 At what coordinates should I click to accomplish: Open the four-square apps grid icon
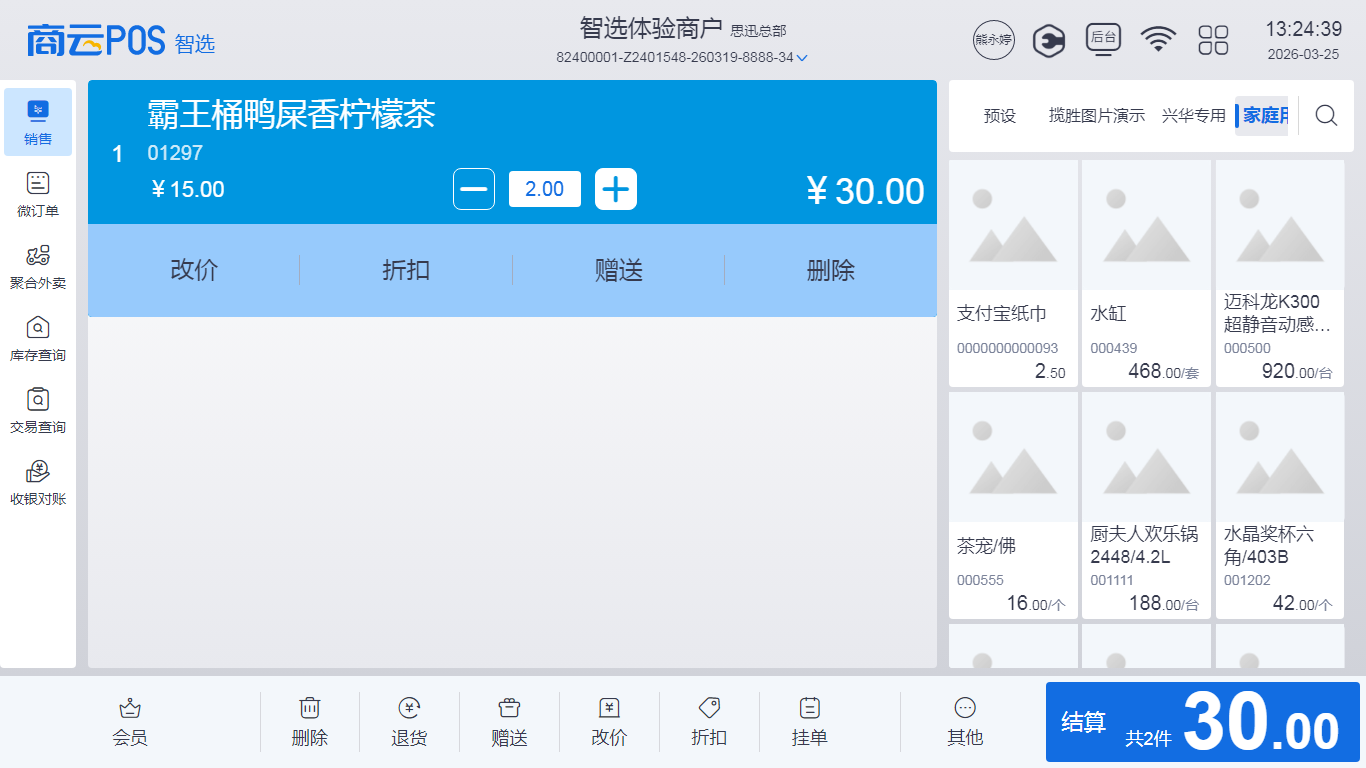point(1213,40)
